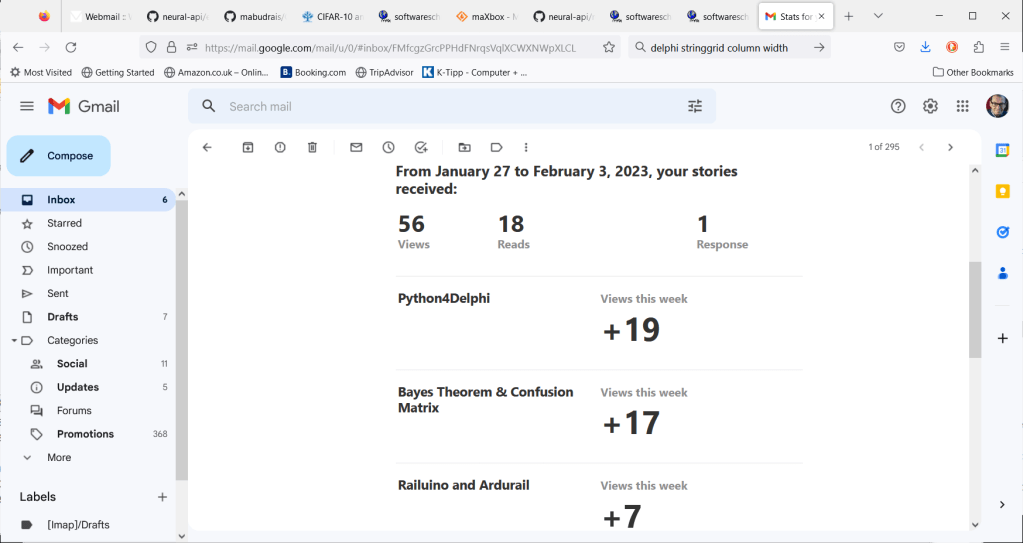Click the Compose button
Viewport: 1023px width, 543px height.
(59, 156)
